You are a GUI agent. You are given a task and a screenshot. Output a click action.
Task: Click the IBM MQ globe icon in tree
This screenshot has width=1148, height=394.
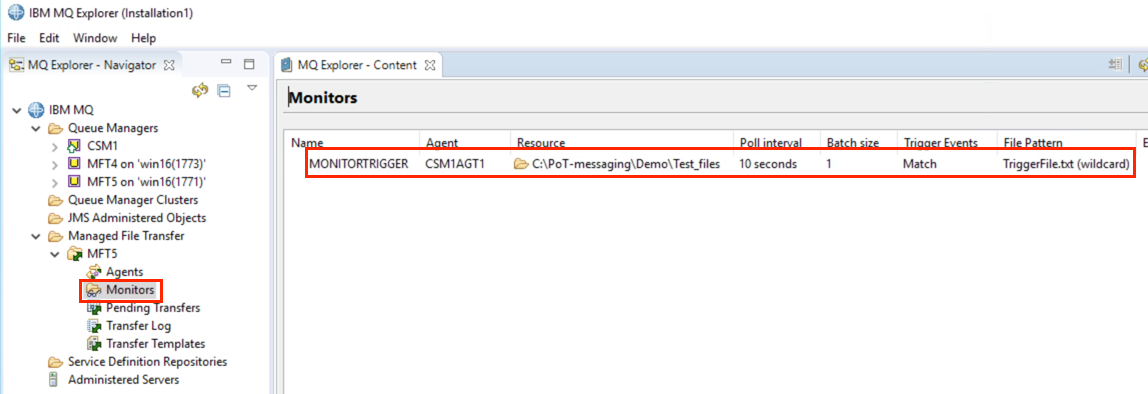click(36, 111)
